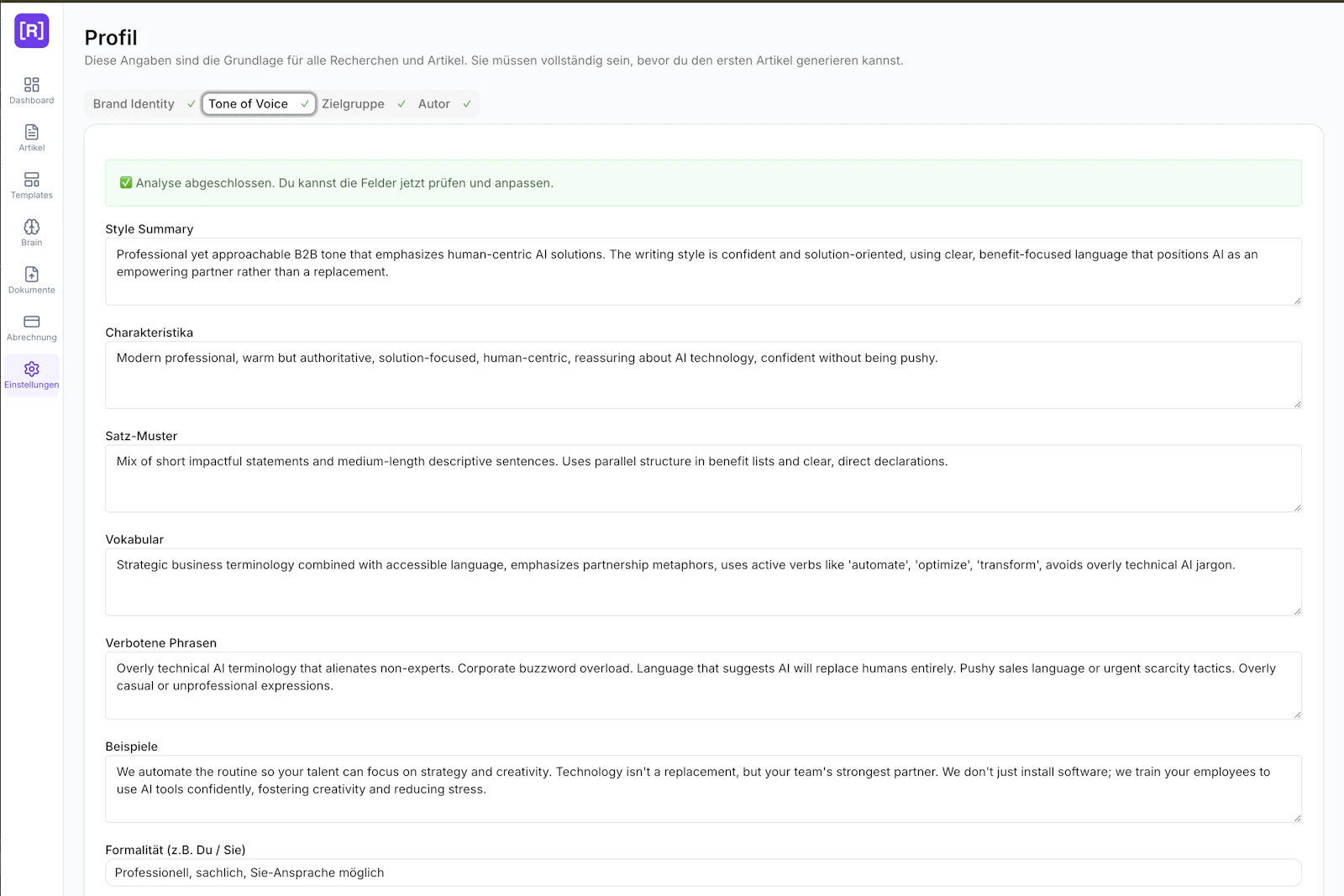This screenshot has width=1344, height=896.
Task: Click into the Charakteristika text area
Action: pyautogui.click(x=703, y=375)
